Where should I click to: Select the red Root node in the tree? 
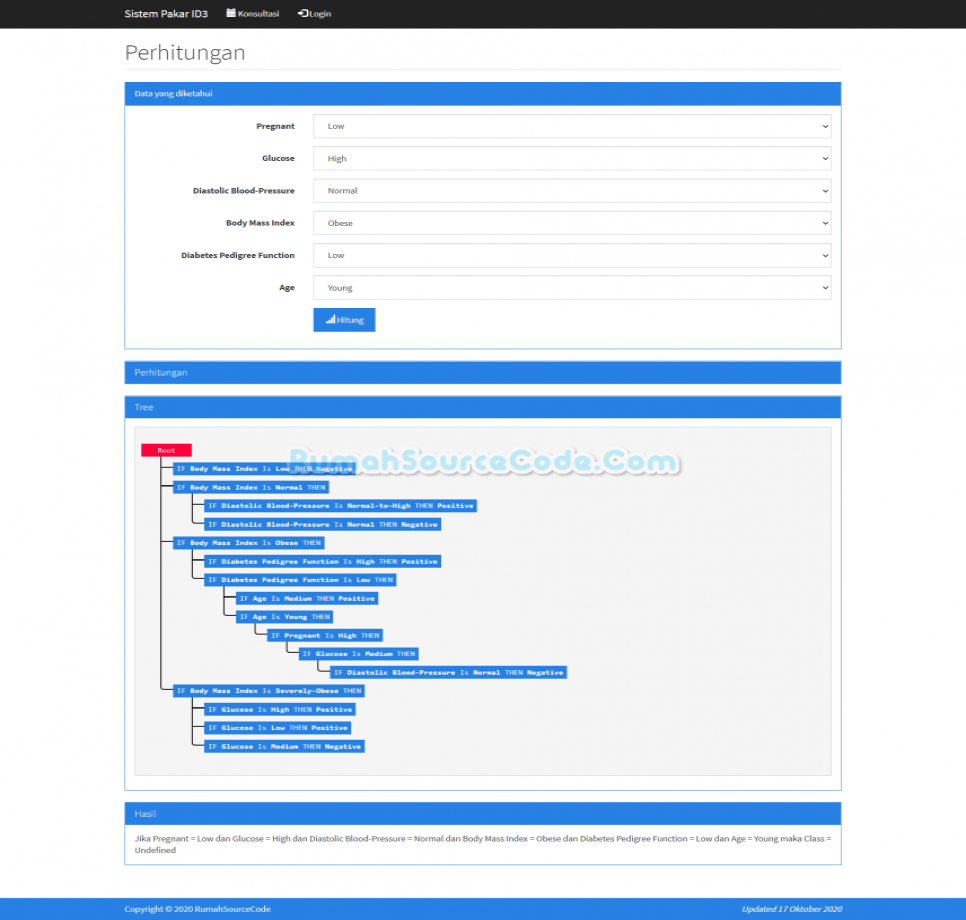(x=165, y=449)
